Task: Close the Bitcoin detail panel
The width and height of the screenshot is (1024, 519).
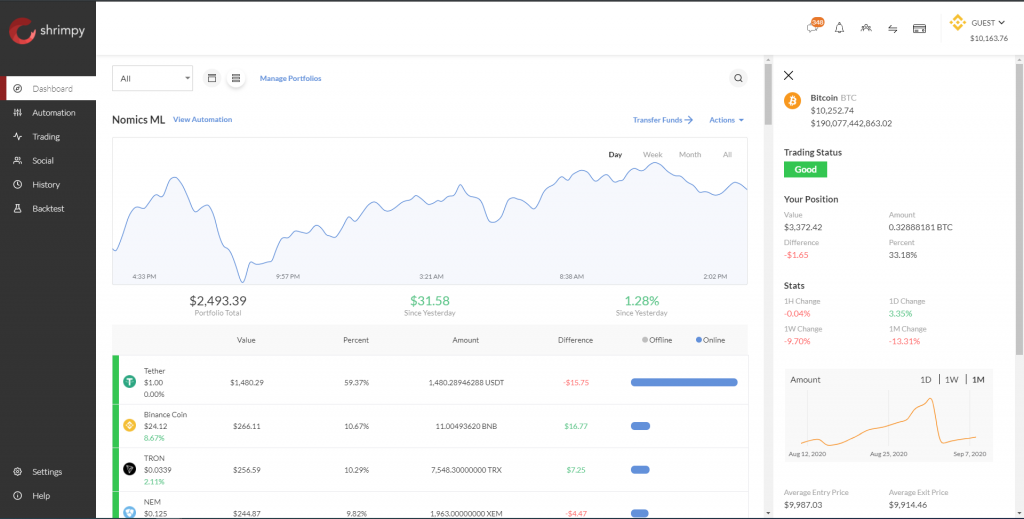Action: (x=788, y=76)
